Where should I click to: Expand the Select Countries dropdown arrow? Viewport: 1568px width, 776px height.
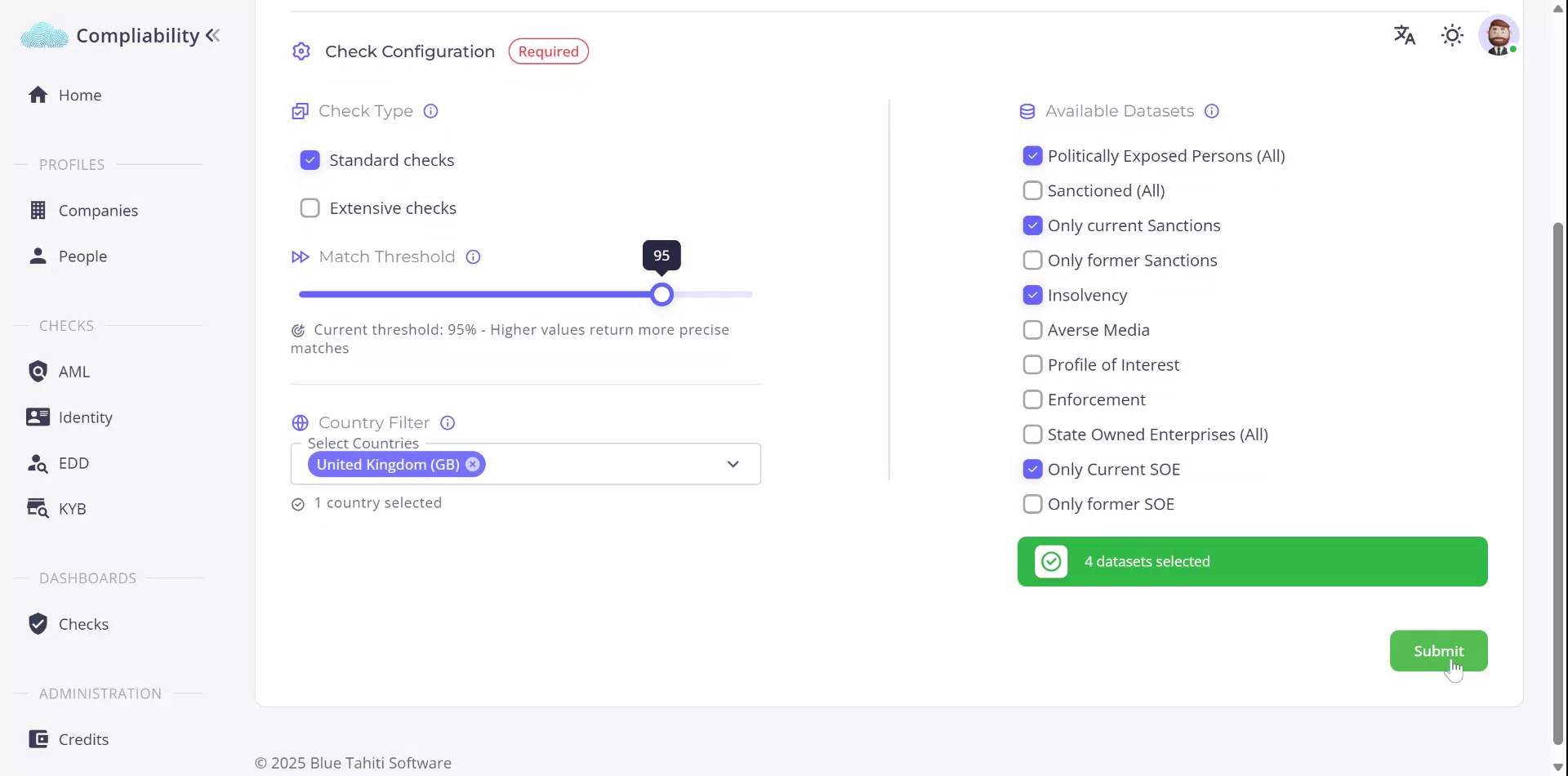coord(733,465)
